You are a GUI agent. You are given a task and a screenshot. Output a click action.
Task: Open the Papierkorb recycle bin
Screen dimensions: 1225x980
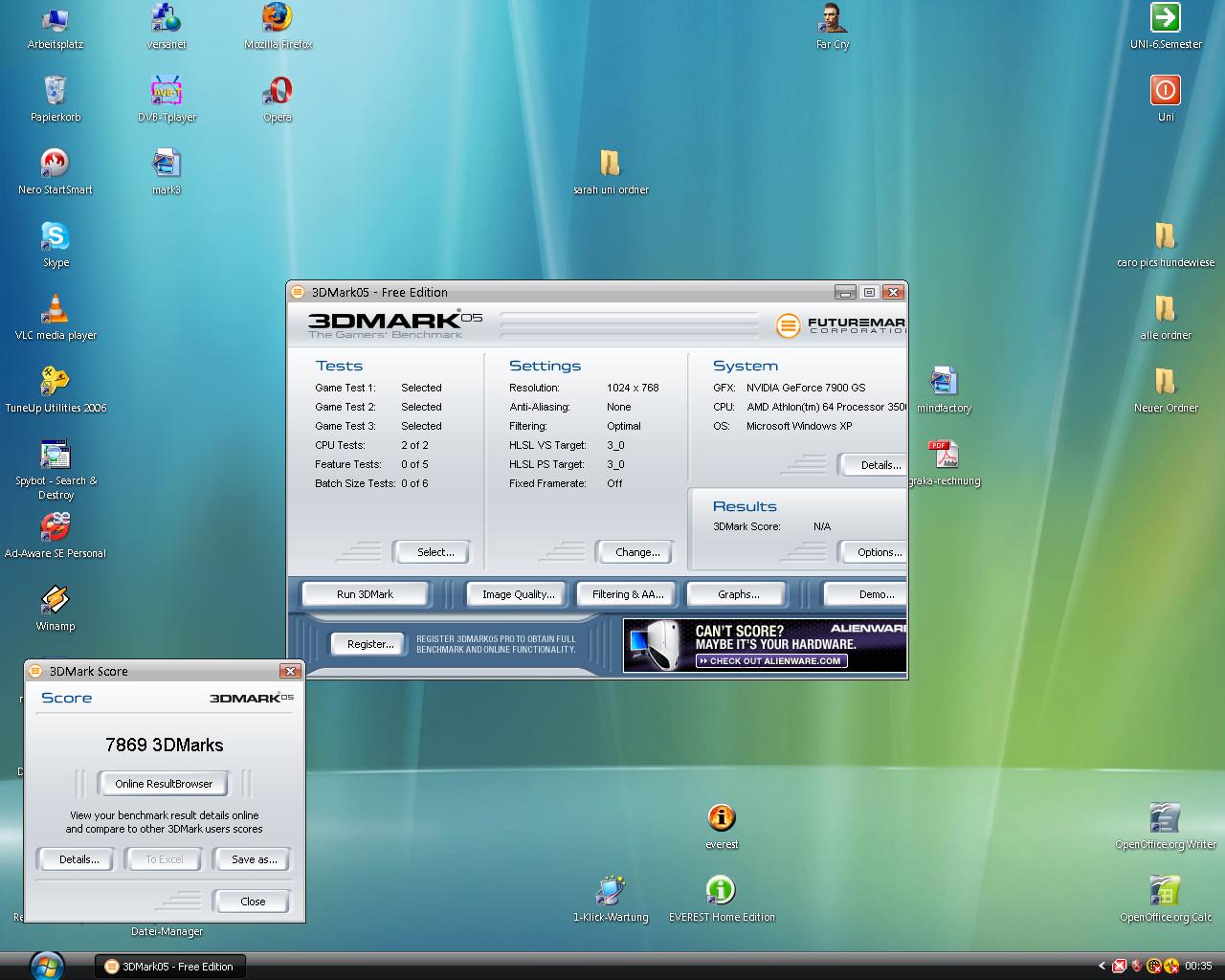pos(56,100)
